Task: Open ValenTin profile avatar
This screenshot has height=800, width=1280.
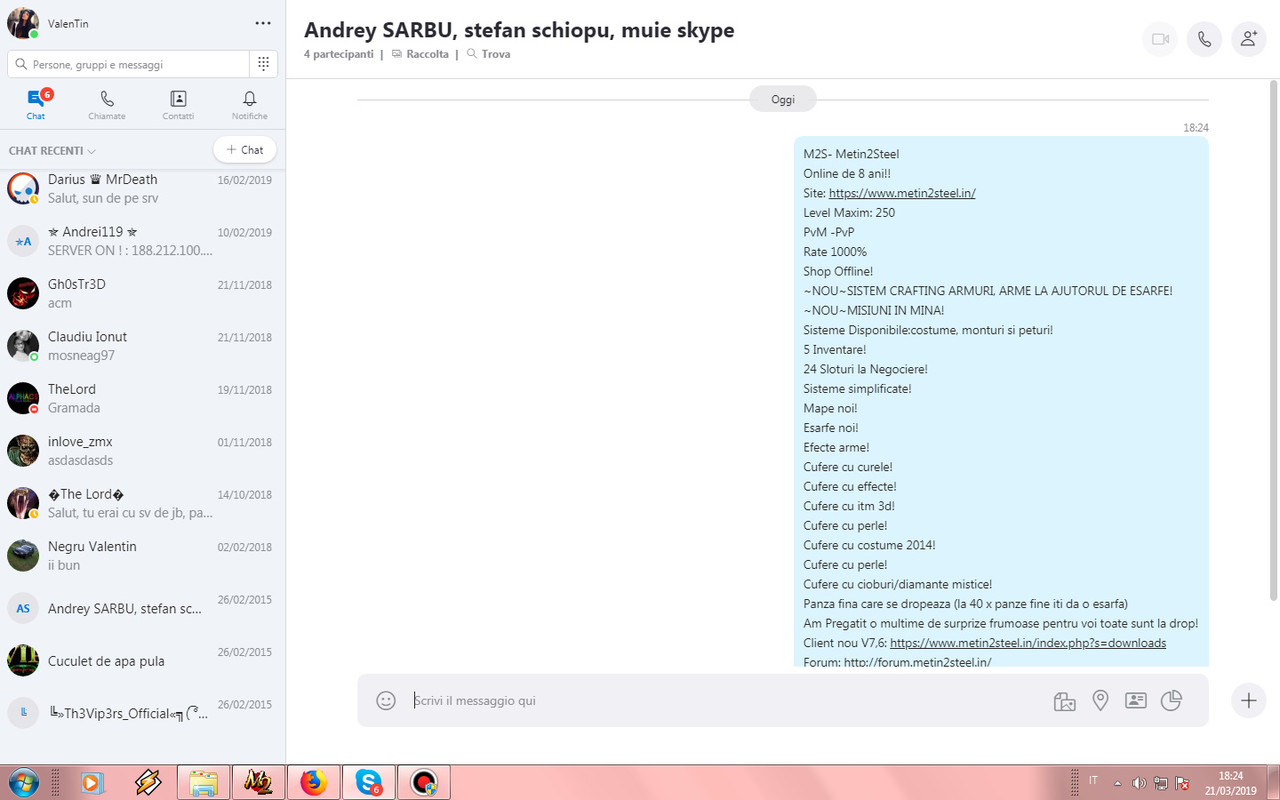Action: (23, 23)
